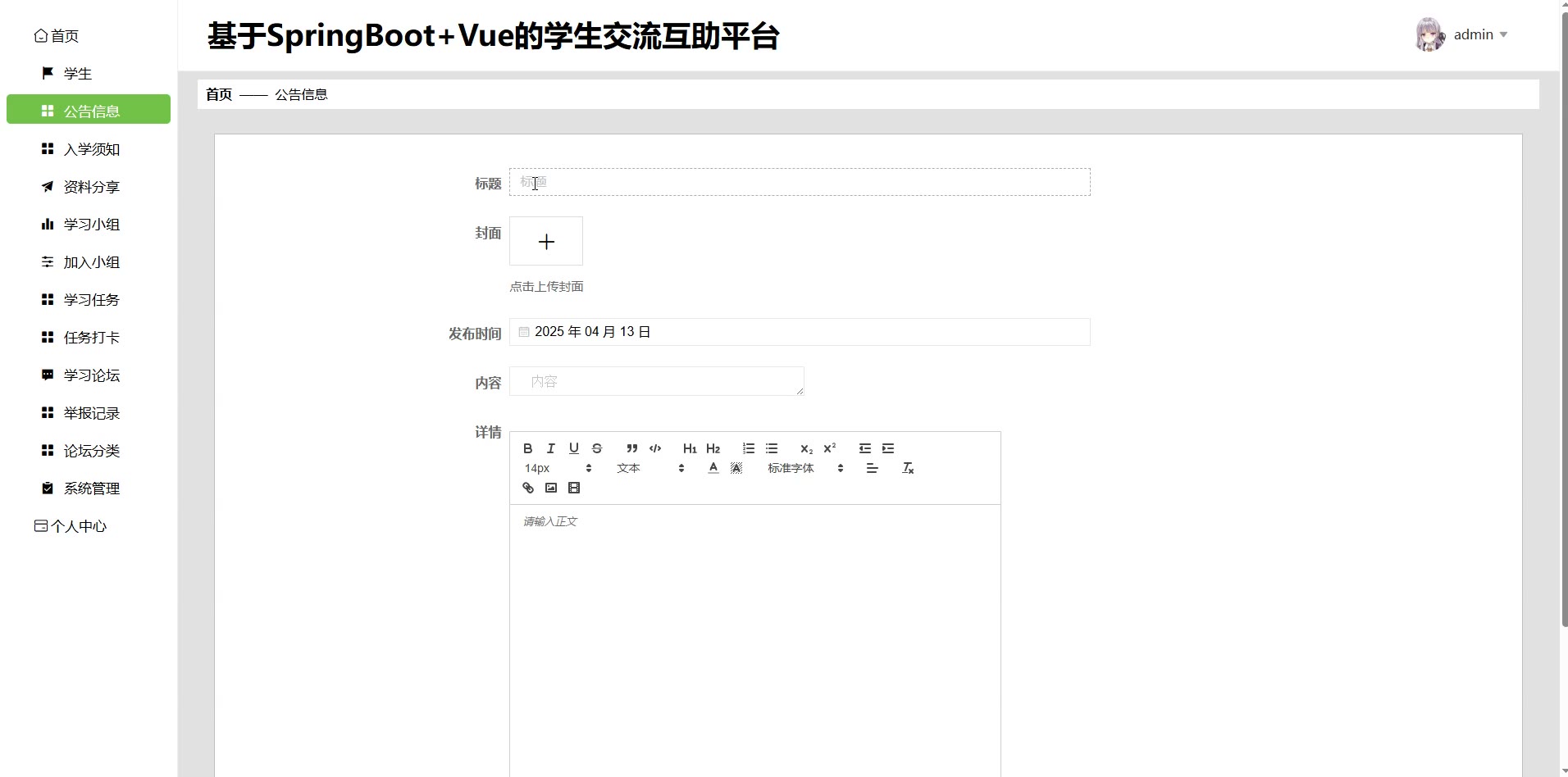1568x777 pixels.
Task: Insert a blockquote with the quote icon
Action: (631, 448)
